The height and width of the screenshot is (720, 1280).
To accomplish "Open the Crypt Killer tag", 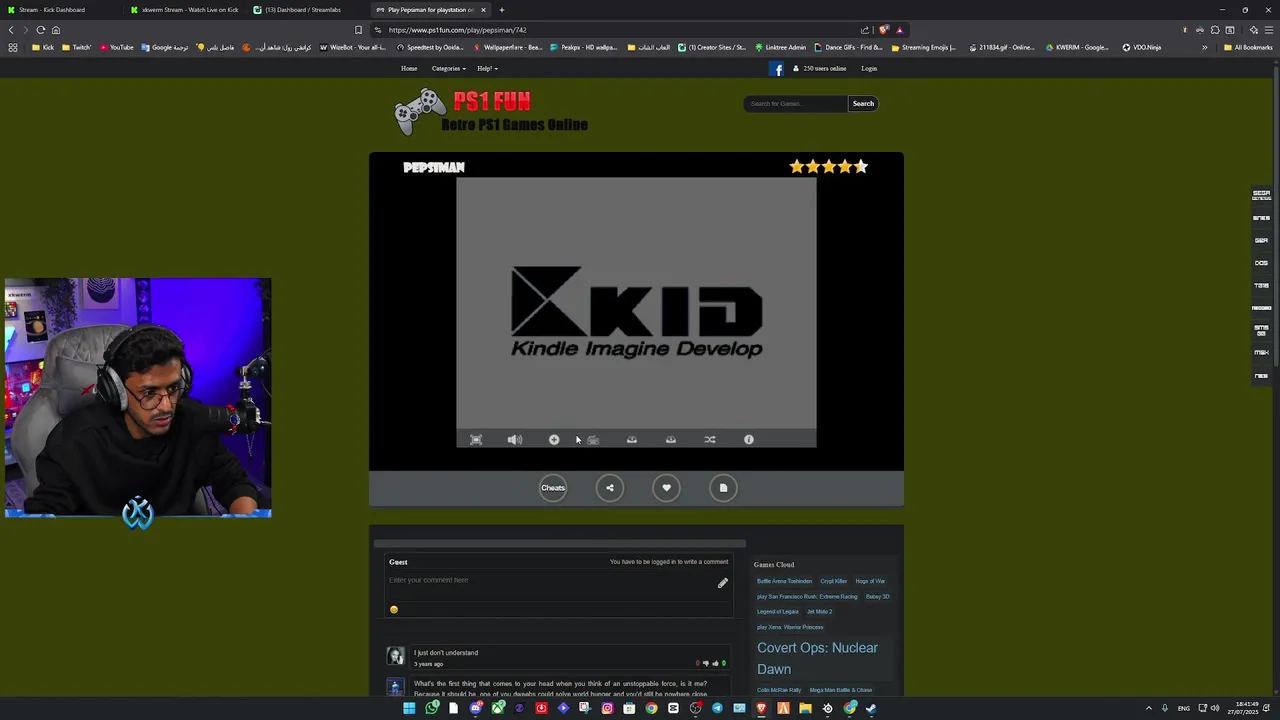I will [834, 581].
